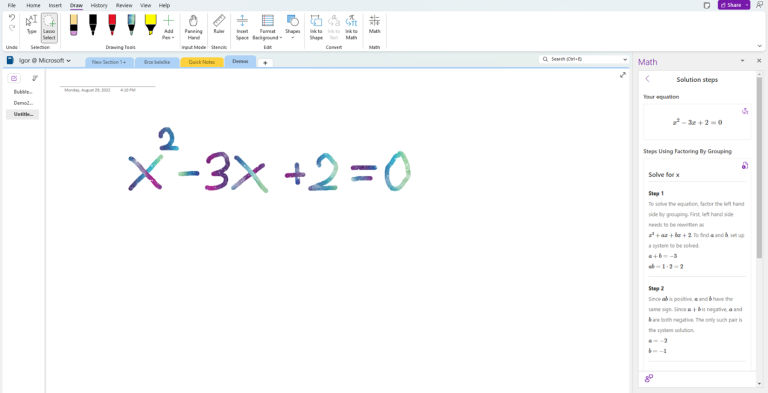This screenshot has height=393, width=768.
Task: Click the sort pages icon
Action: click(35, 78)
